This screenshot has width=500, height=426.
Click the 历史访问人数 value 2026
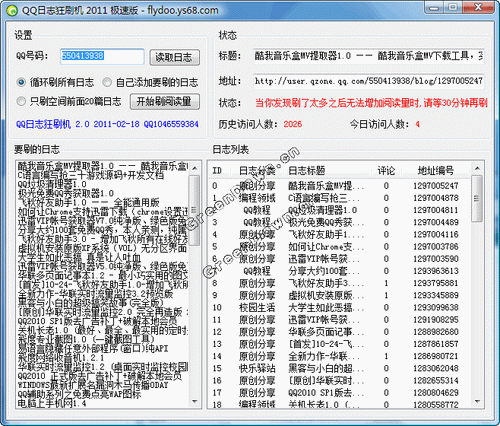click(293, 124)
